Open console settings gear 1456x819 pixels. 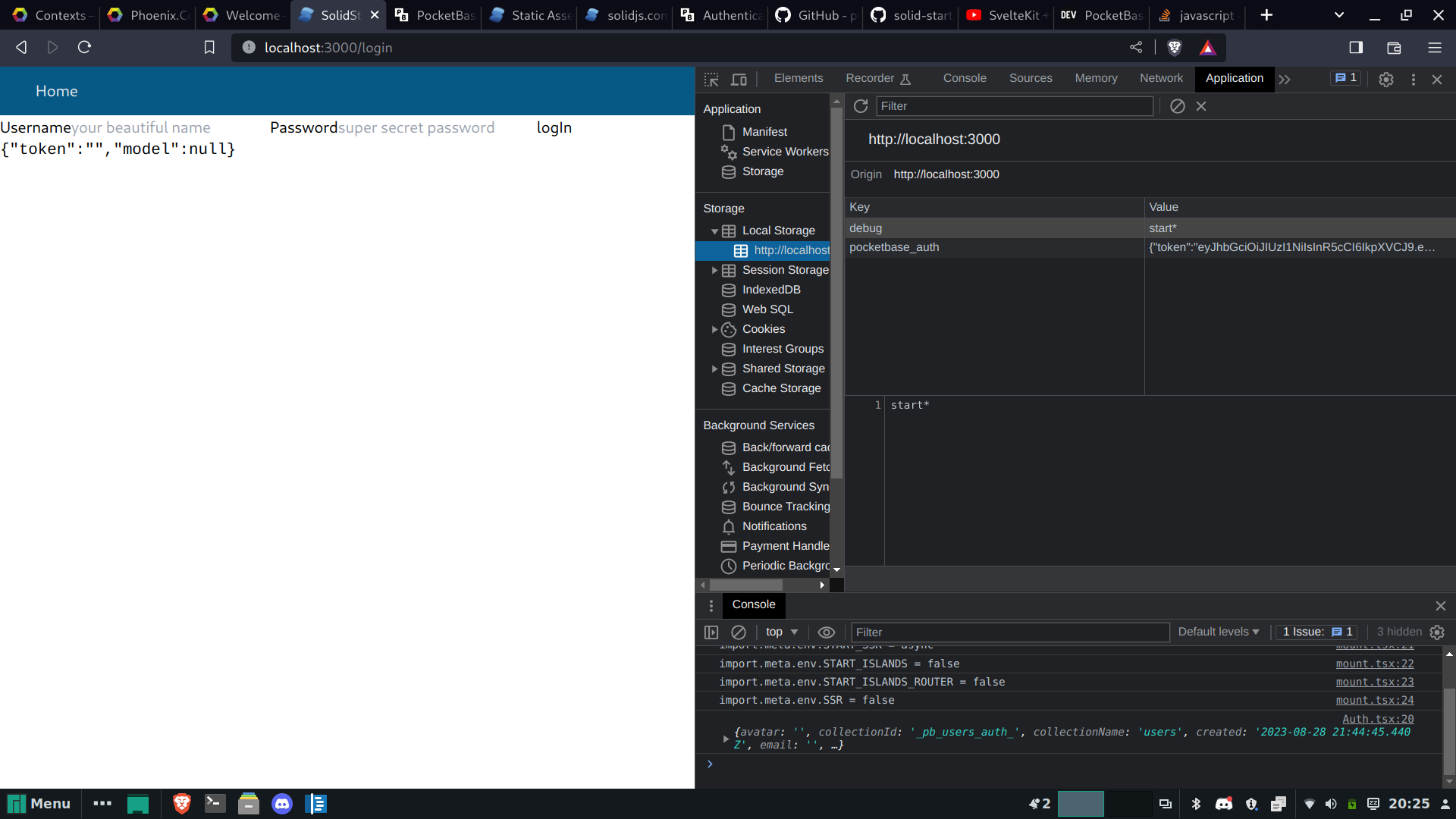coord(1437,632)
